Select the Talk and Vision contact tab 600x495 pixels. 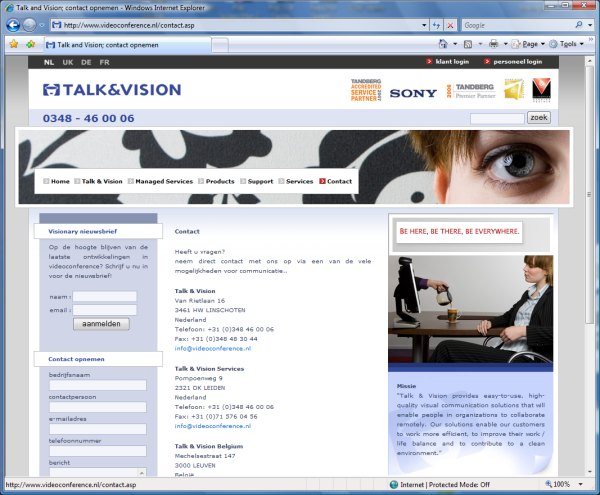127,45
